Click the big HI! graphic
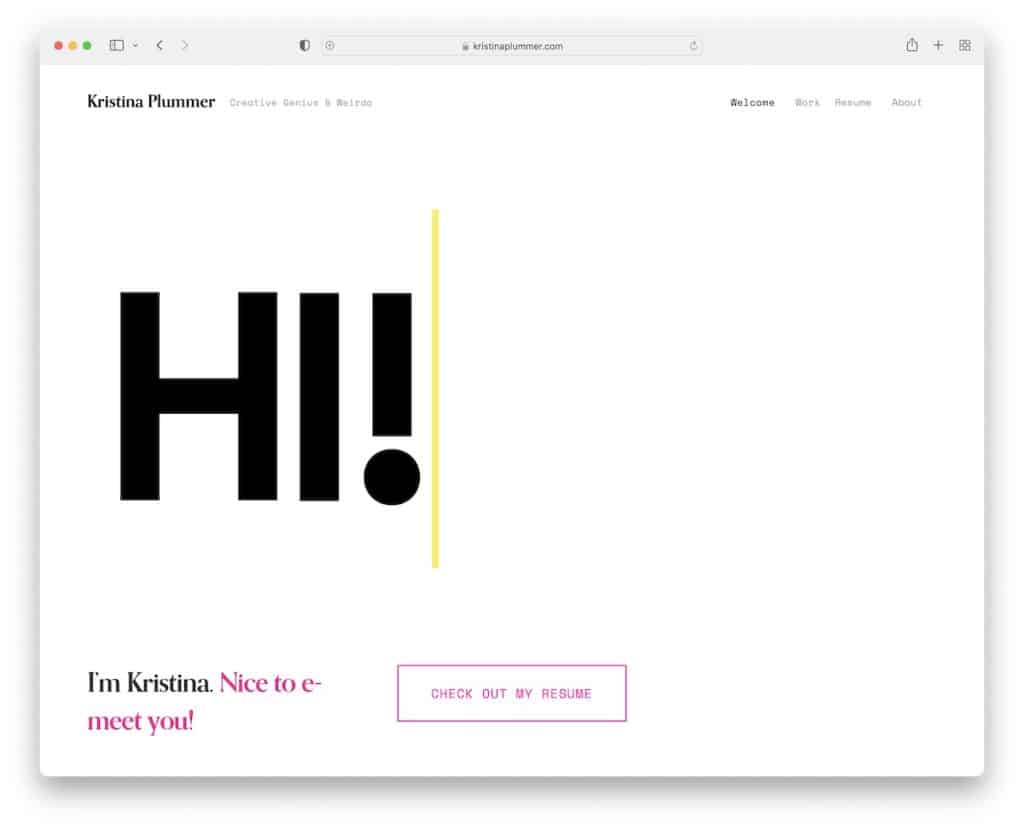The width and height of the screenshot is (1024, 829). (270, 397)
